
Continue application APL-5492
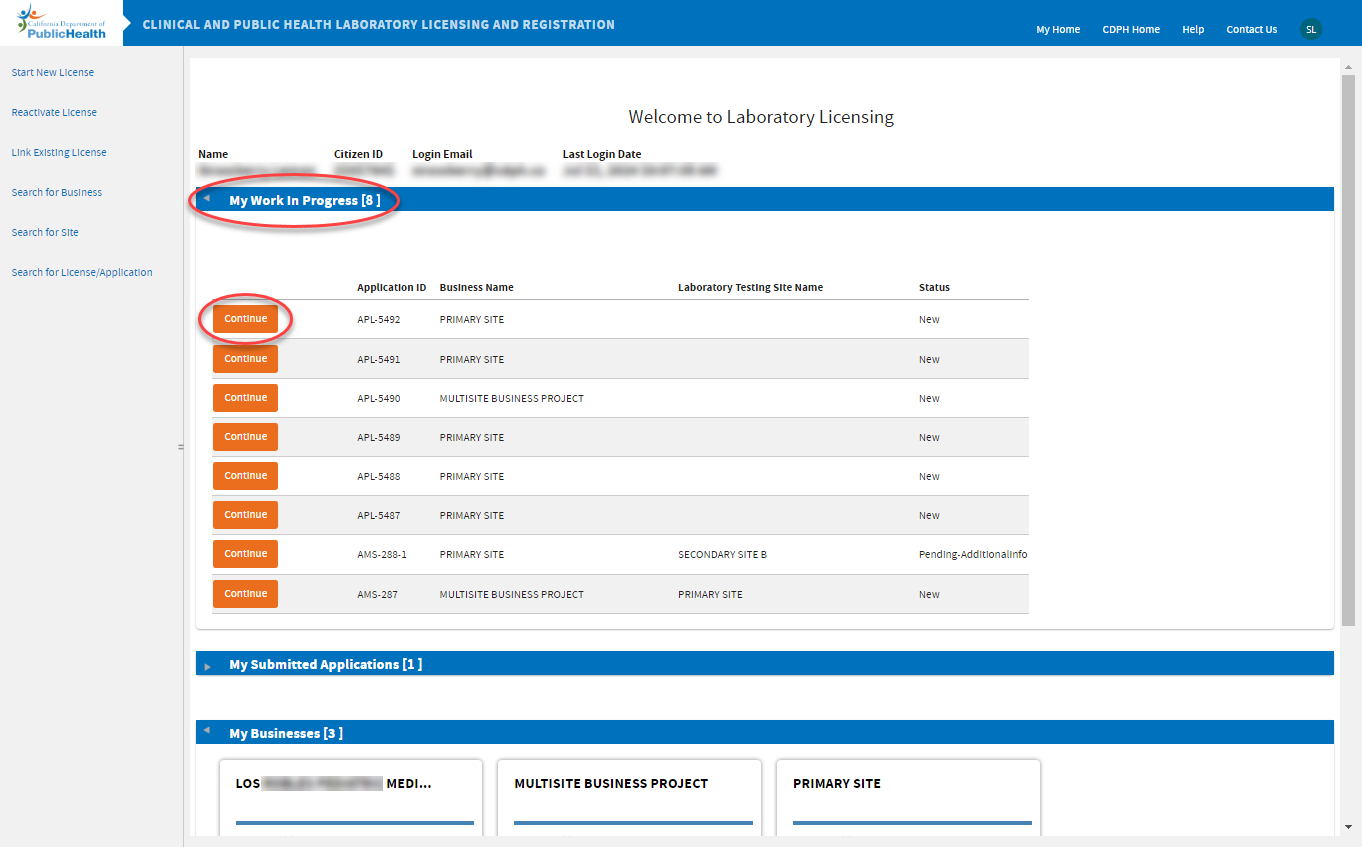(x=245, y=319)
